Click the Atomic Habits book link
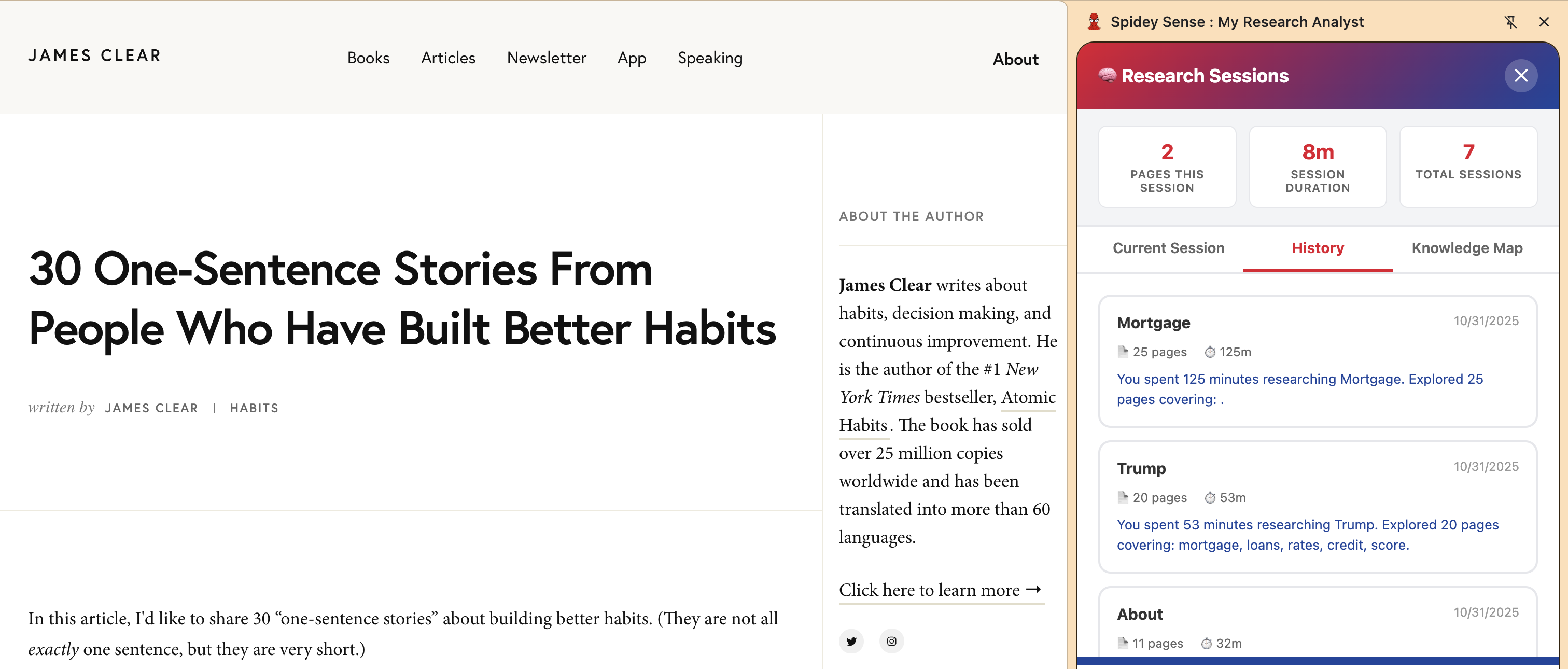1568x669 pixels. [x=947, y=411]
